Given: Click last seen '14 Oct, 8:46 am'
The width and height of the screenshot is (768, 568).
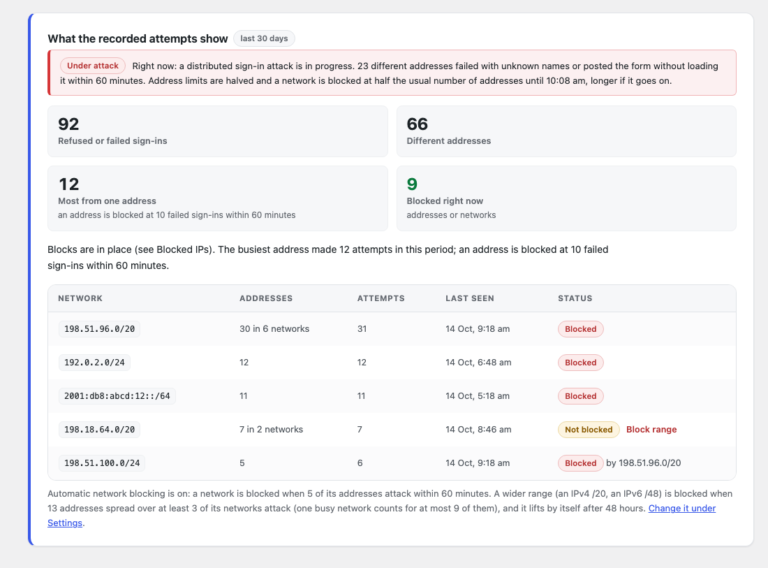Looking at the screenshot, I should coord(478,429).
